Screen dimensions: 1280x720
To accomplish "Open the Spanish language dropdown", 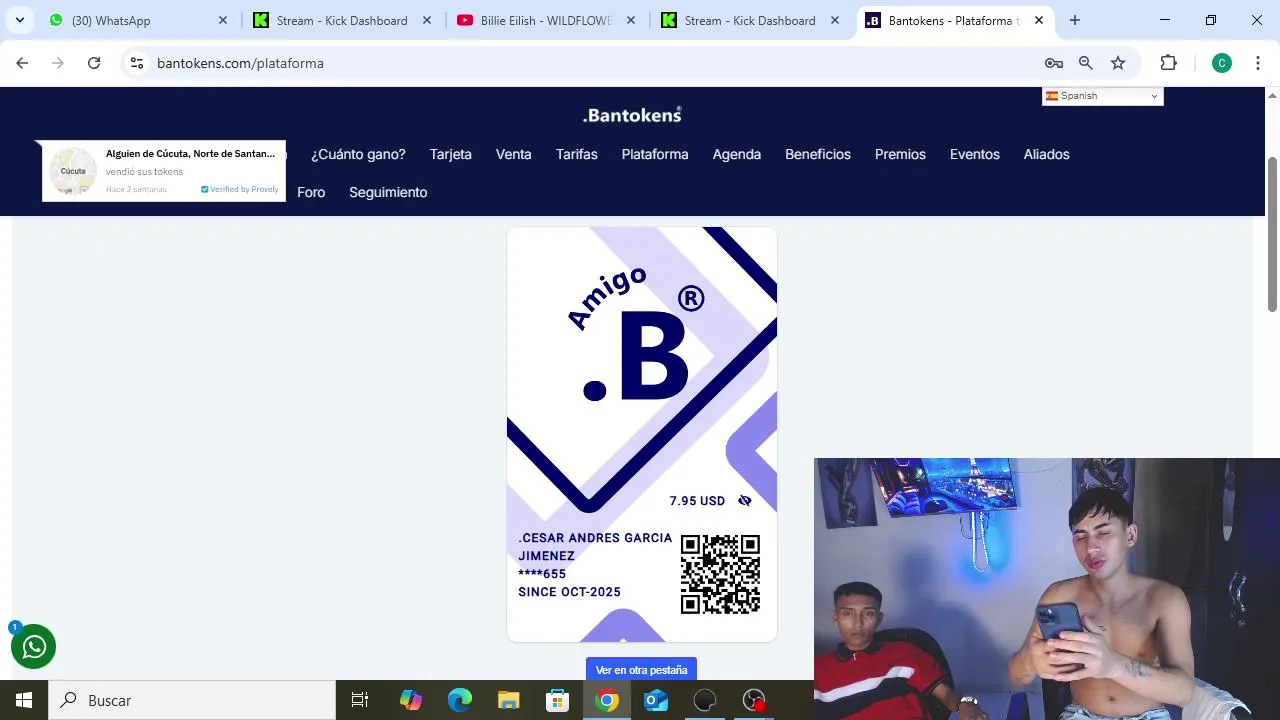I will pos(1102,96).
